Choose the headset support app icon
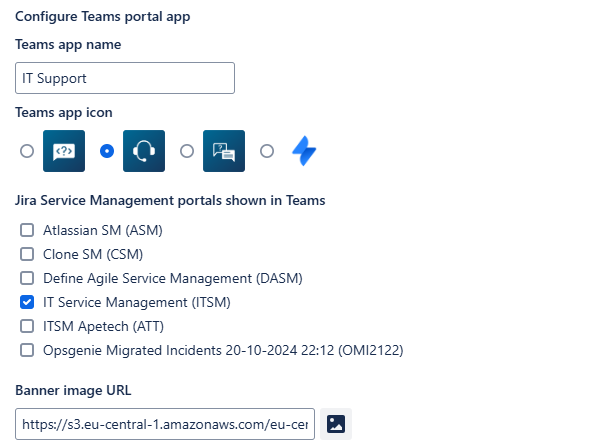 (144, 151)
